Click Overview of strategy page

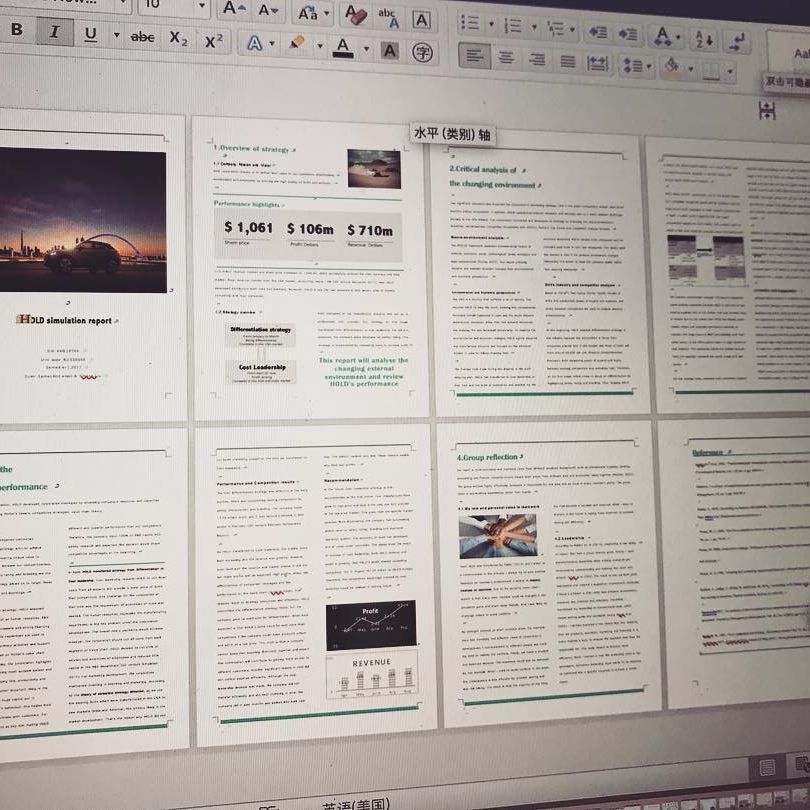pos(310,267)
